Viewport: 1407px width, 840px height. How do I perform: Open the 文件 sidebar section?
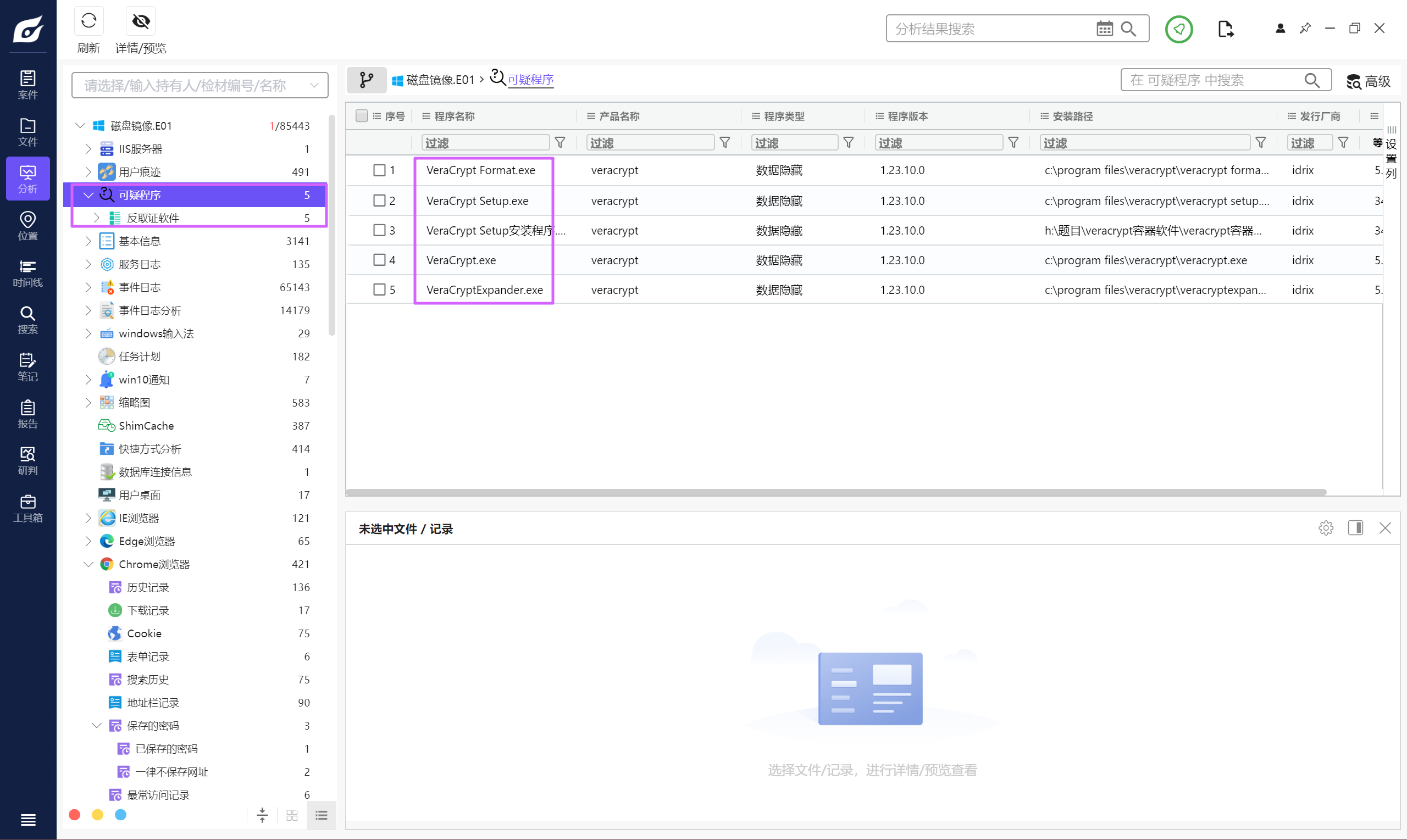coord(27,131)
